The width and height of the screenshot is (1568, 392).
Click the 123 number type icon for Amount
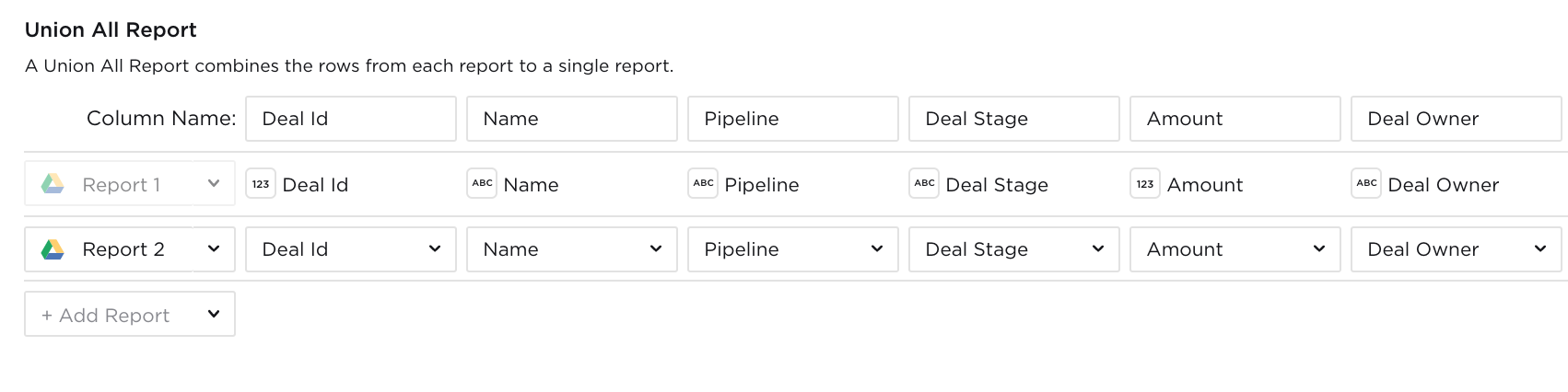click(1145, 184)
